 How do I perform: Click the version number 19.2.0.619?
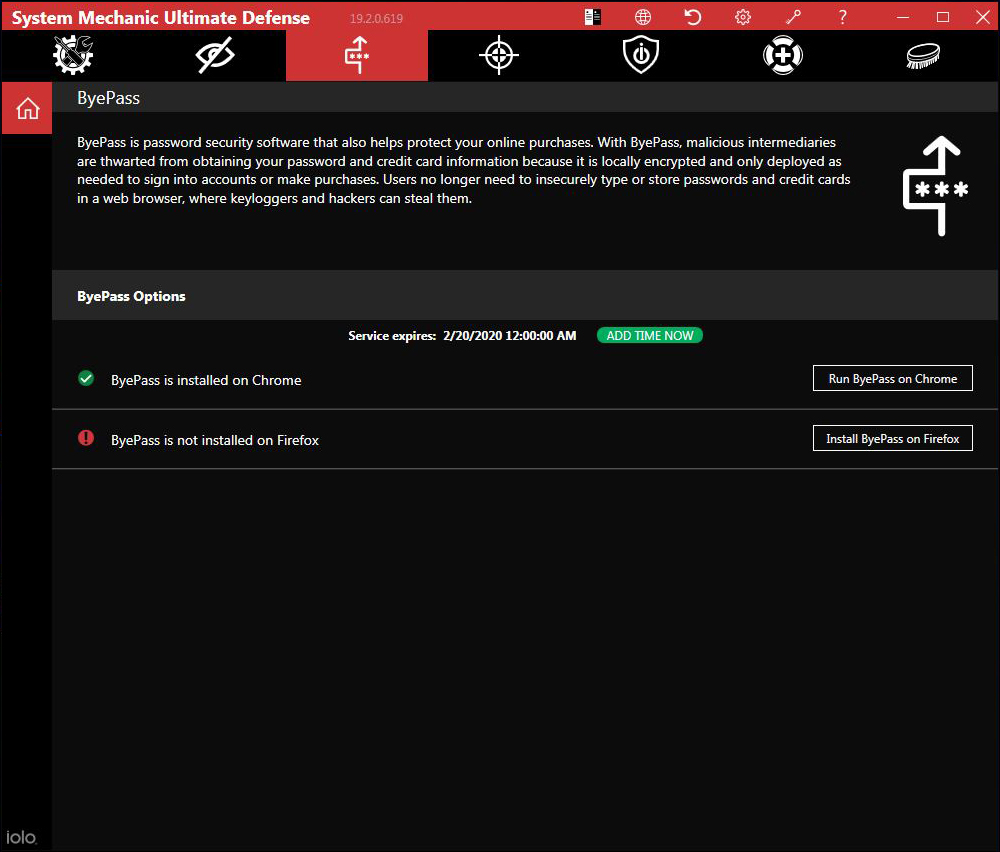pos(376,18)
